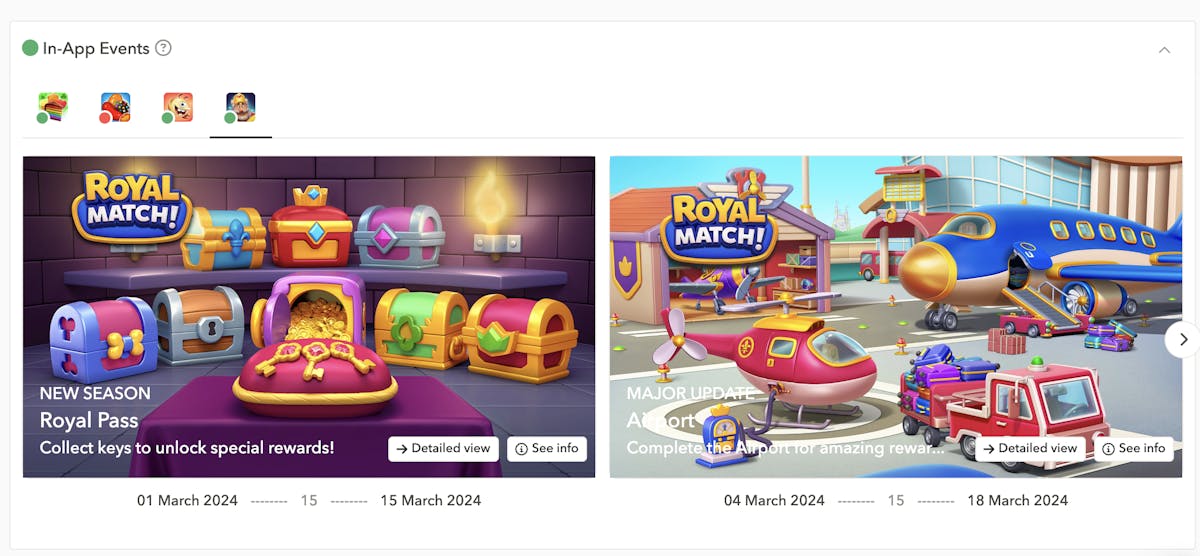The width and height of the screenshot is (1200, 556).
Task: Open Detailed view for Airport event
Action: pyautogui.click(x=1030, y=448)
